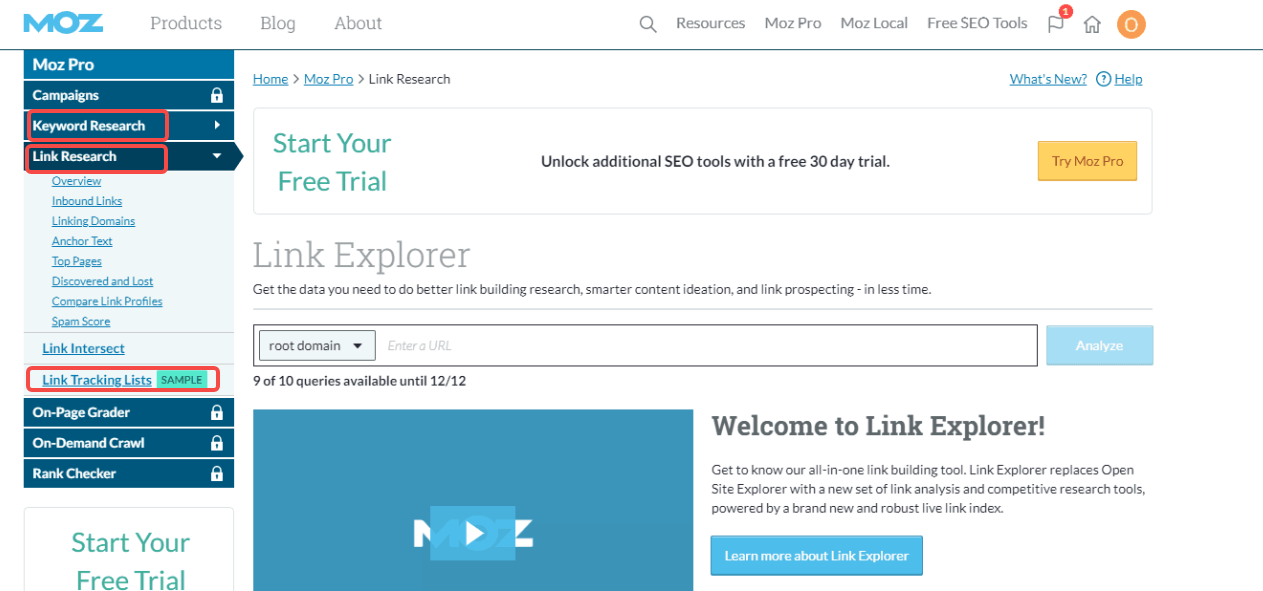Open Top Pages in sidebar
The height and width of the screenshot is (591, 1263).
77,261
